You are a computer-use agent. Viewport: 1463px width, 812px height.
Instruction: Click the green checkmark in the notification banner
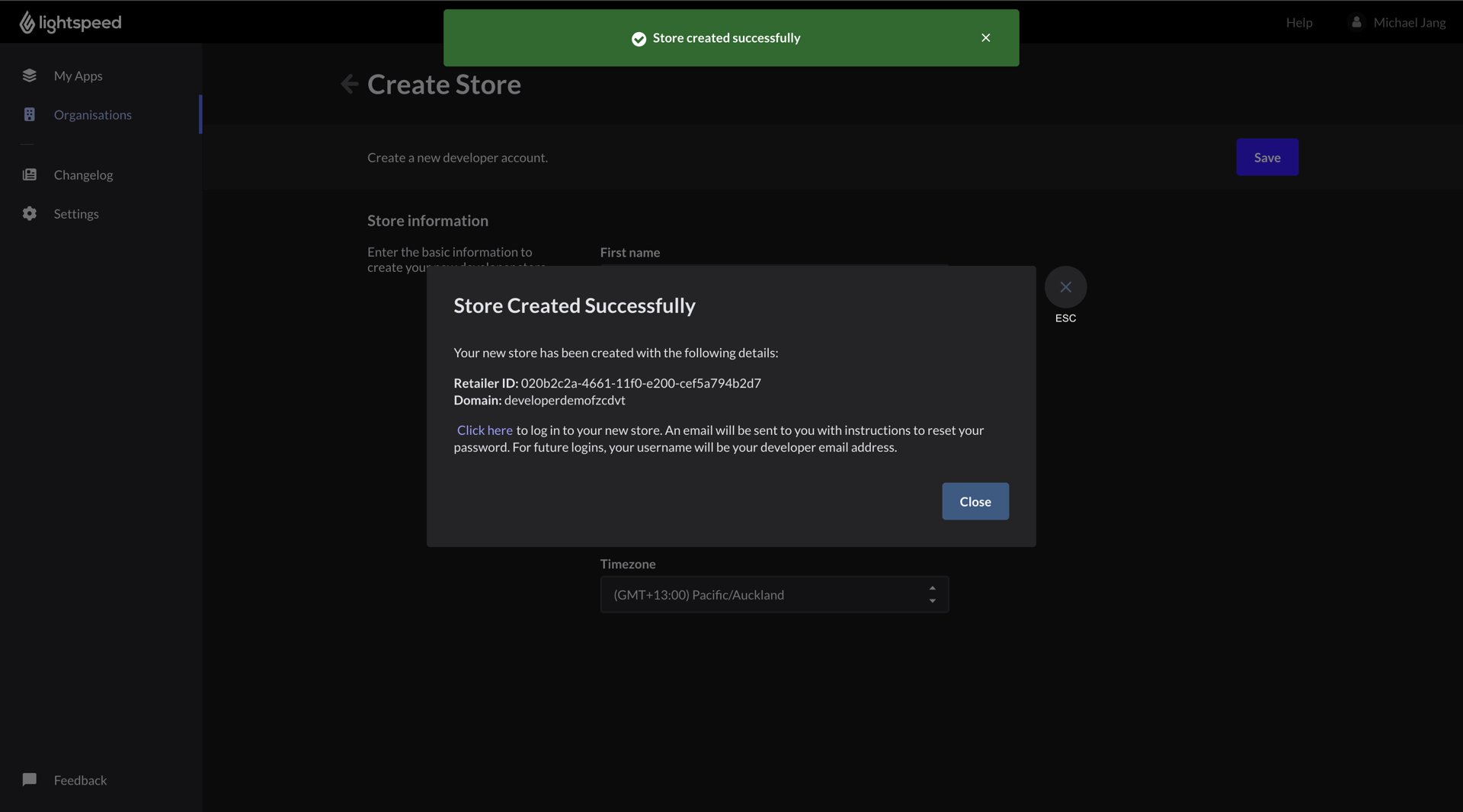click(x=639, y=38)
